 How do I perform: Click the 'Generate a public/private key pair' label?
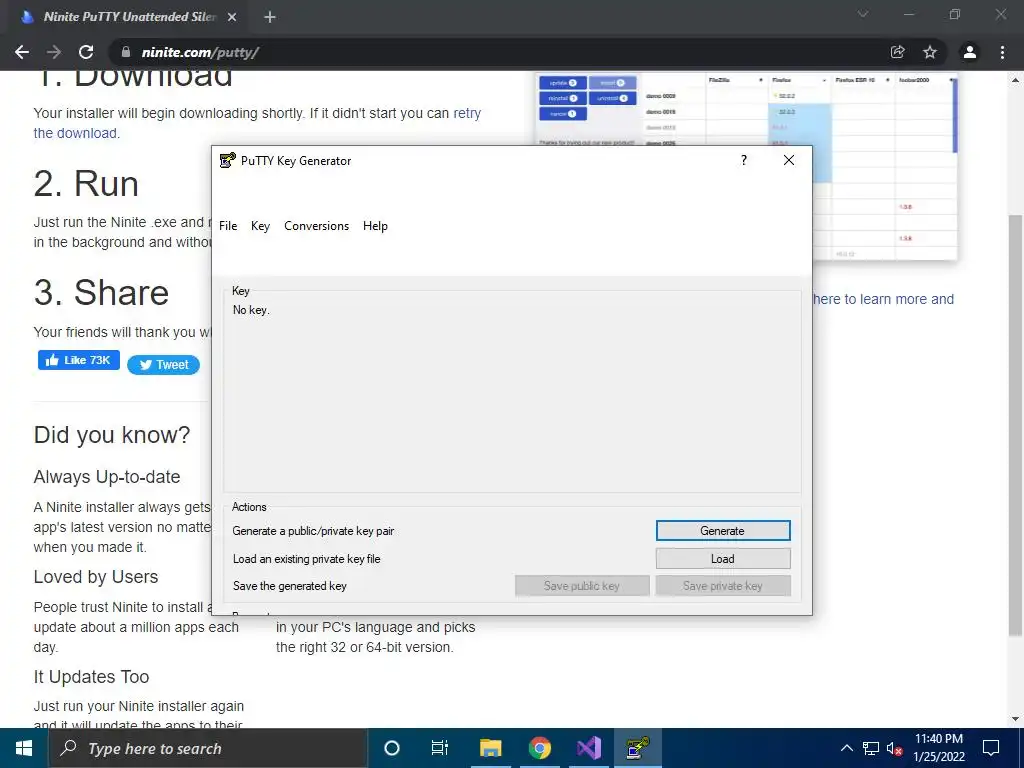click(x=313, y=531)
